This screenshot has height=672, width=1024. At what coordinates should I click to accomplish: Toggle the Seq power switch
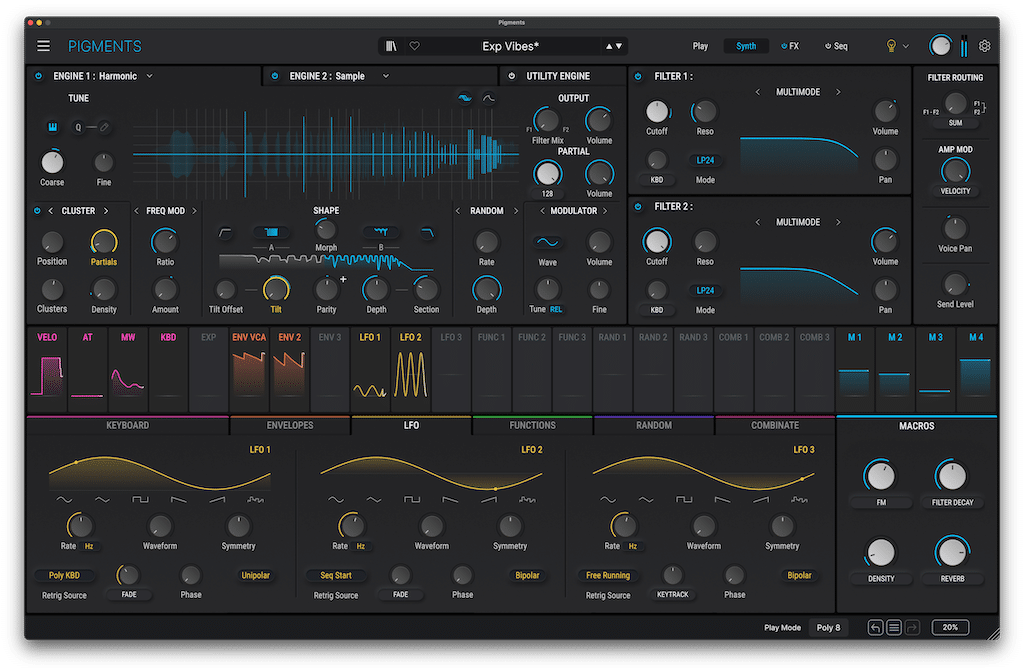[828, 46]
